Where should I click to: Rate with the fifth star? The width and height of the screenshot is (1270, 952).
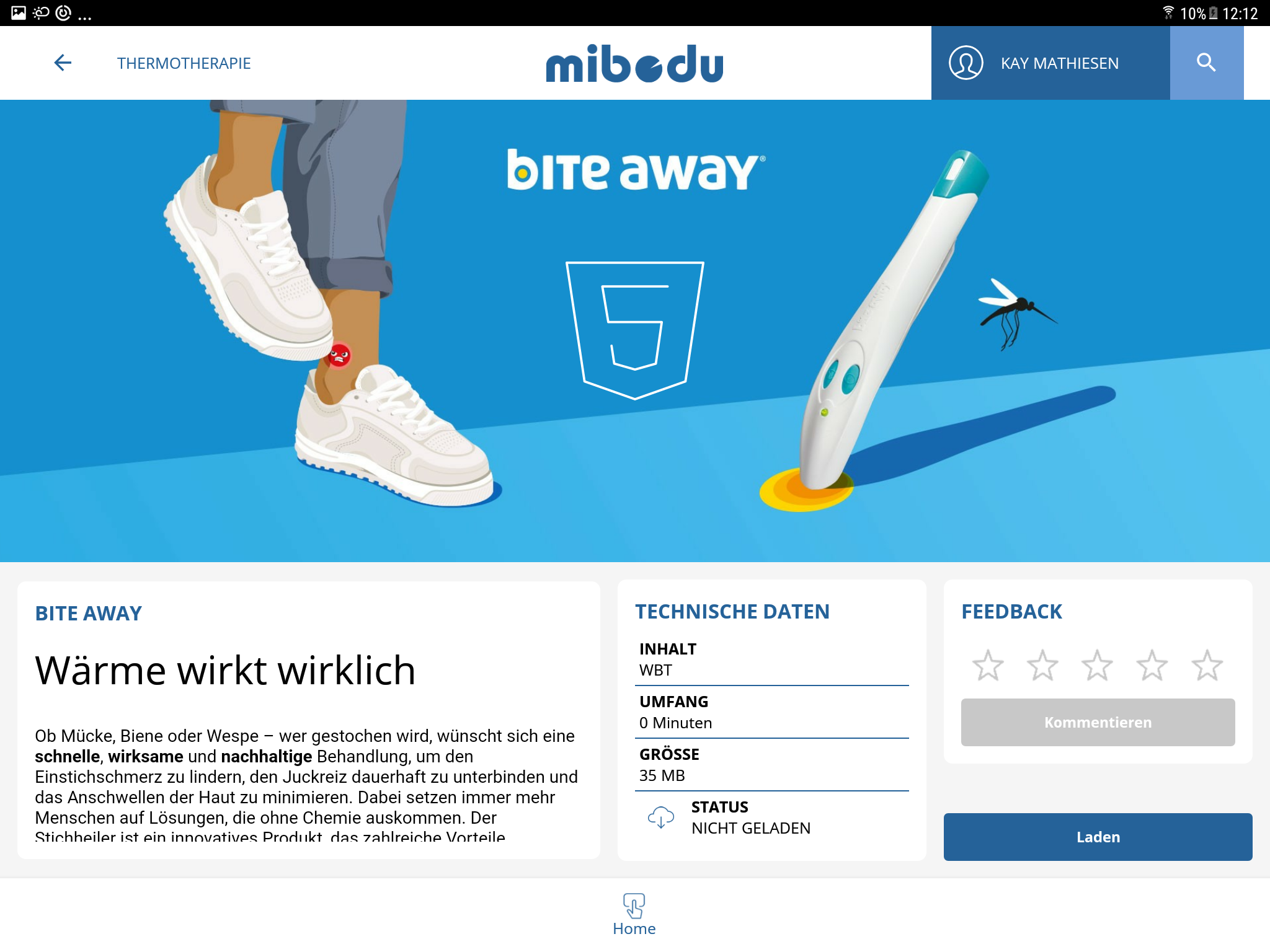[x=1207, y=665]
